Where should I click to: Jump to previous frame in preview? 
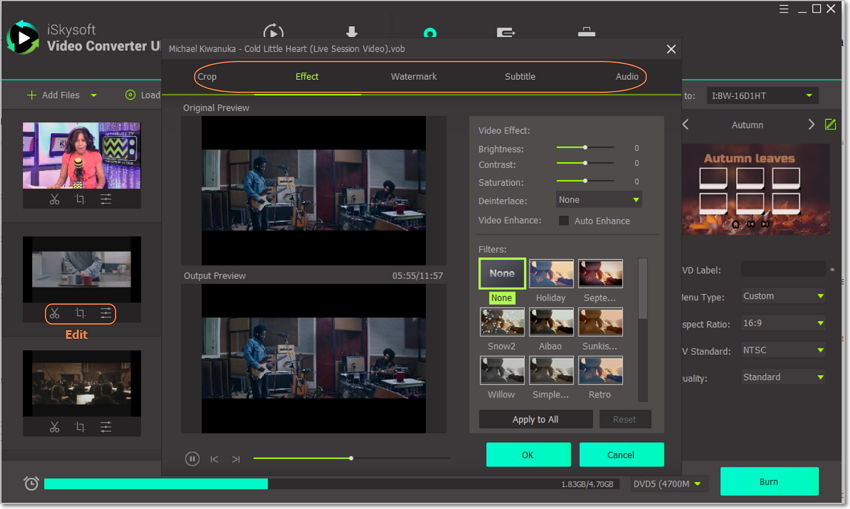(215, 459)
